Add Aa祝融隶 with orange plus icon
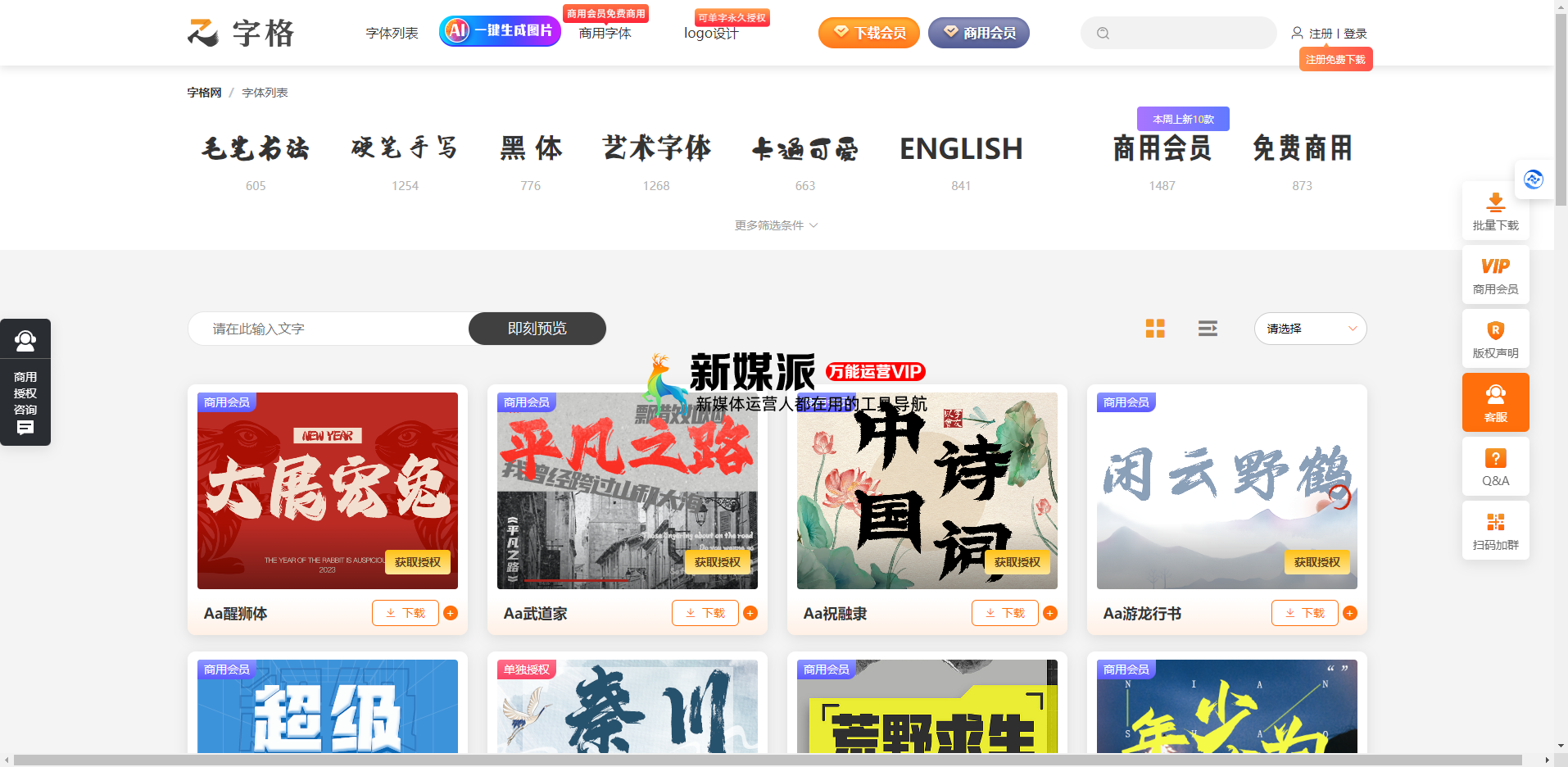This screenshot has height=767, width=1568. coord(1050,613)
